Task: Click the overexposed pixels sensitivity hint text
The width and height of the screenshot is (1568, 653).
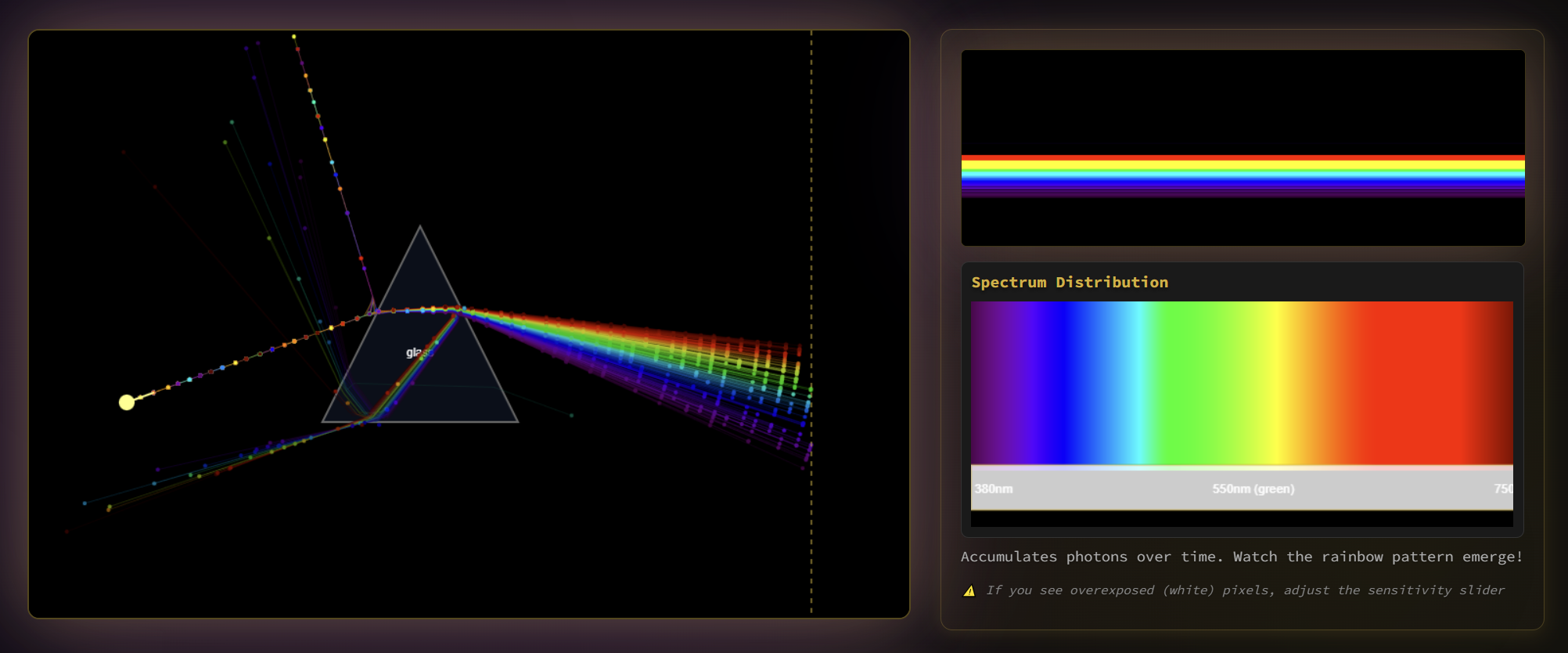Action: pyautogui.click(x=1245, y=590)
